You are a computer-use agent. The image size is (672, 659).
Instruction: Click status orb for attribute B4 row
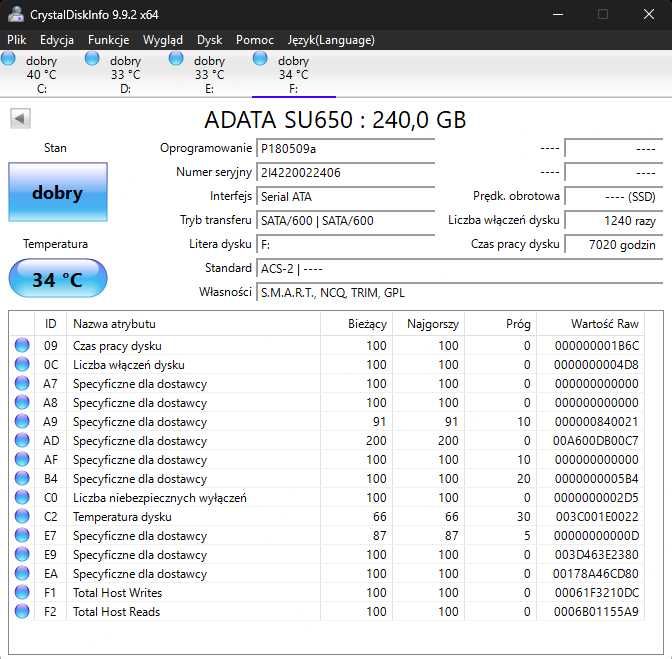coord(22,478)
